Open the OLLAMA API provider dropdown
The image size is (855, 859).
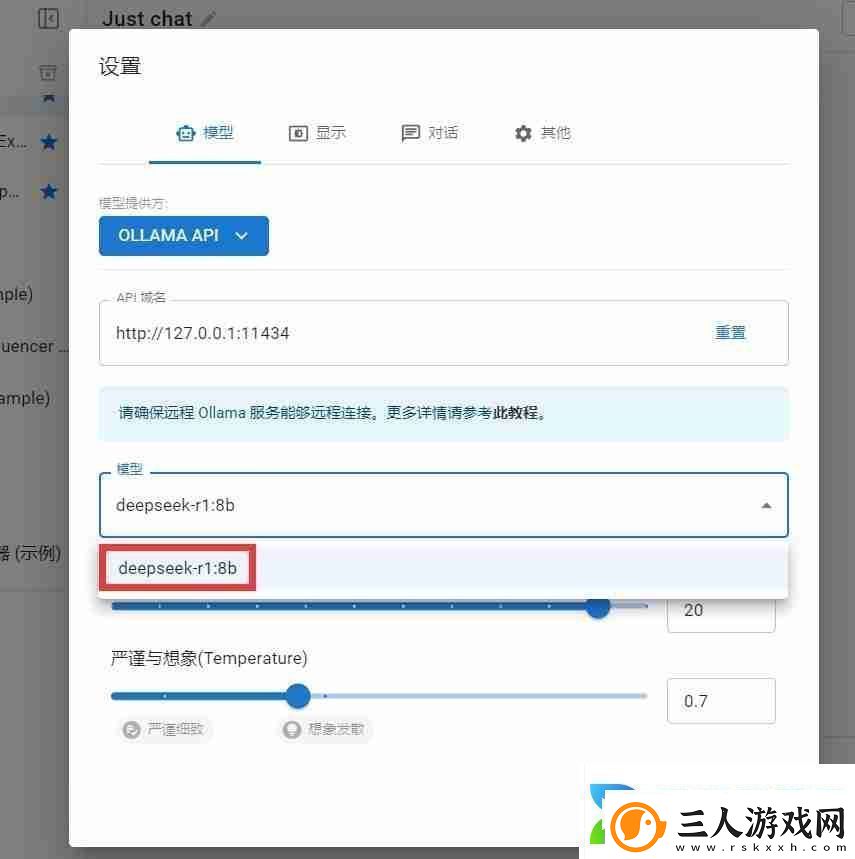pos(184,236)
